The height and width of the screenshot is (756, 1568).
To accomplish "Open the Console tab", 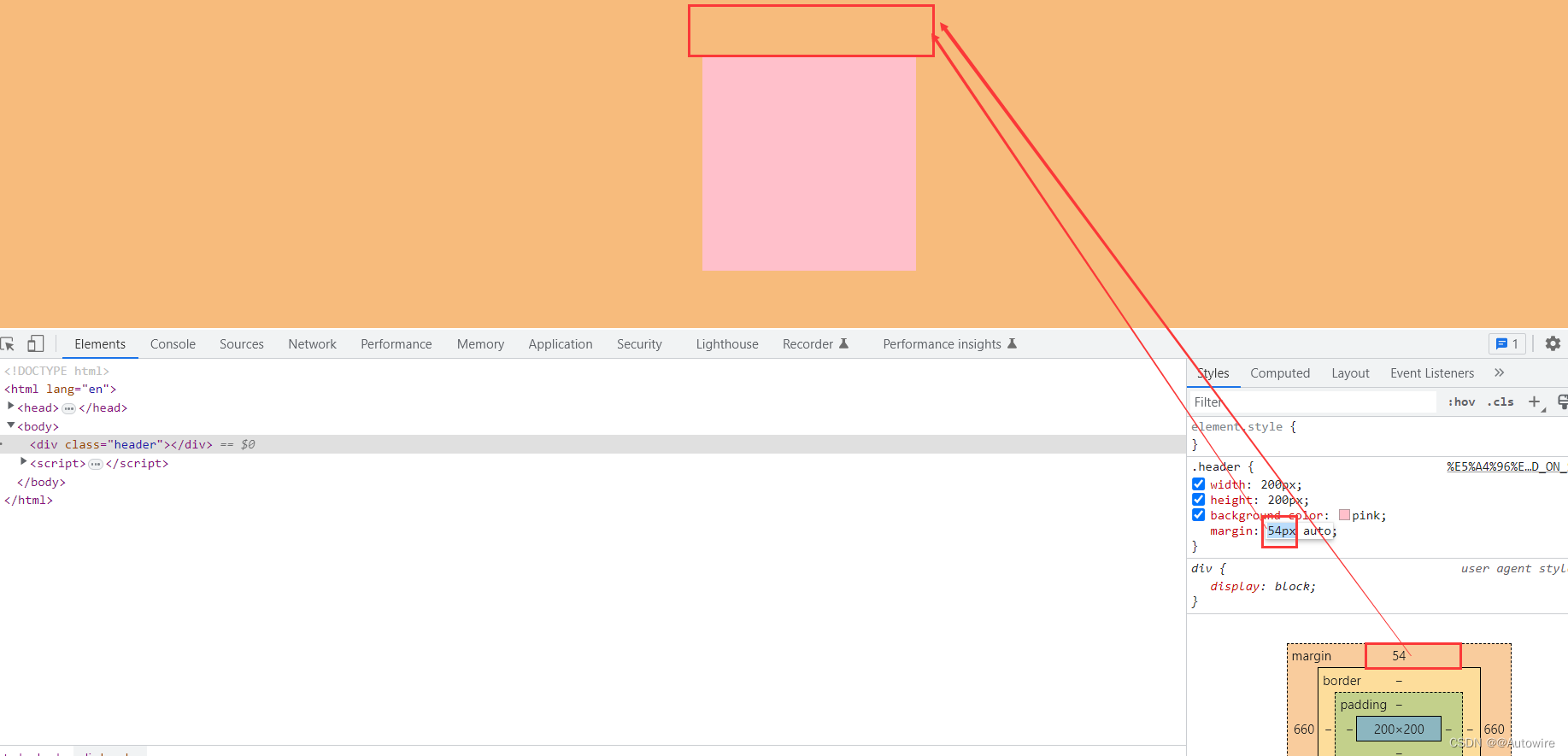I will point(173,343).
